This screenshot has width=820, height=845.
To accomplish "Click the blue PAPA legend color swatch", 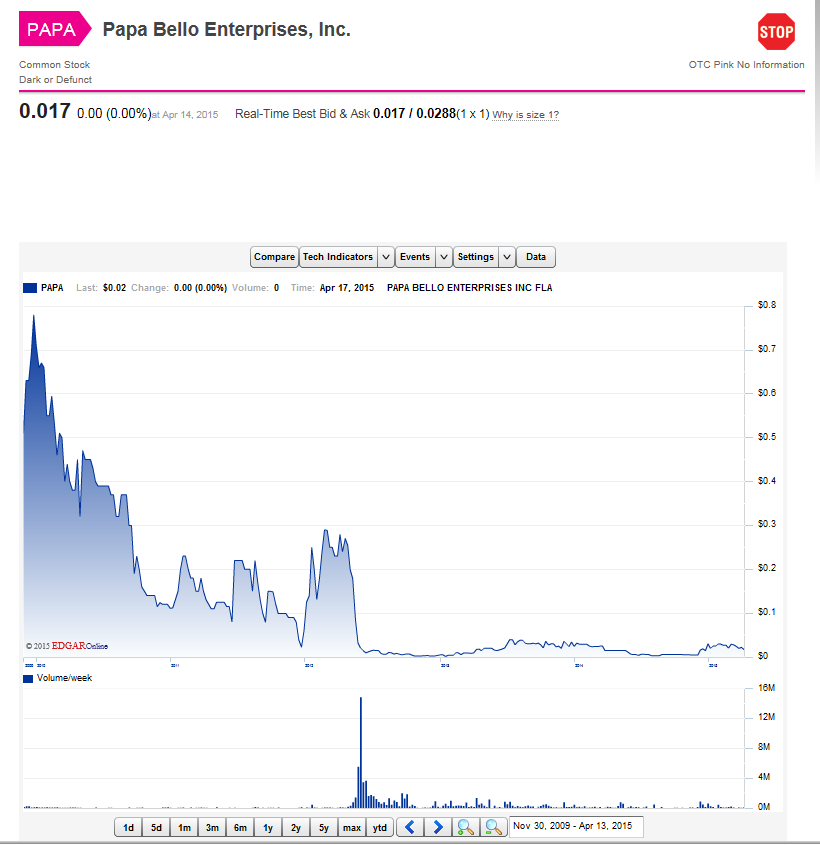I will (29, 288).
